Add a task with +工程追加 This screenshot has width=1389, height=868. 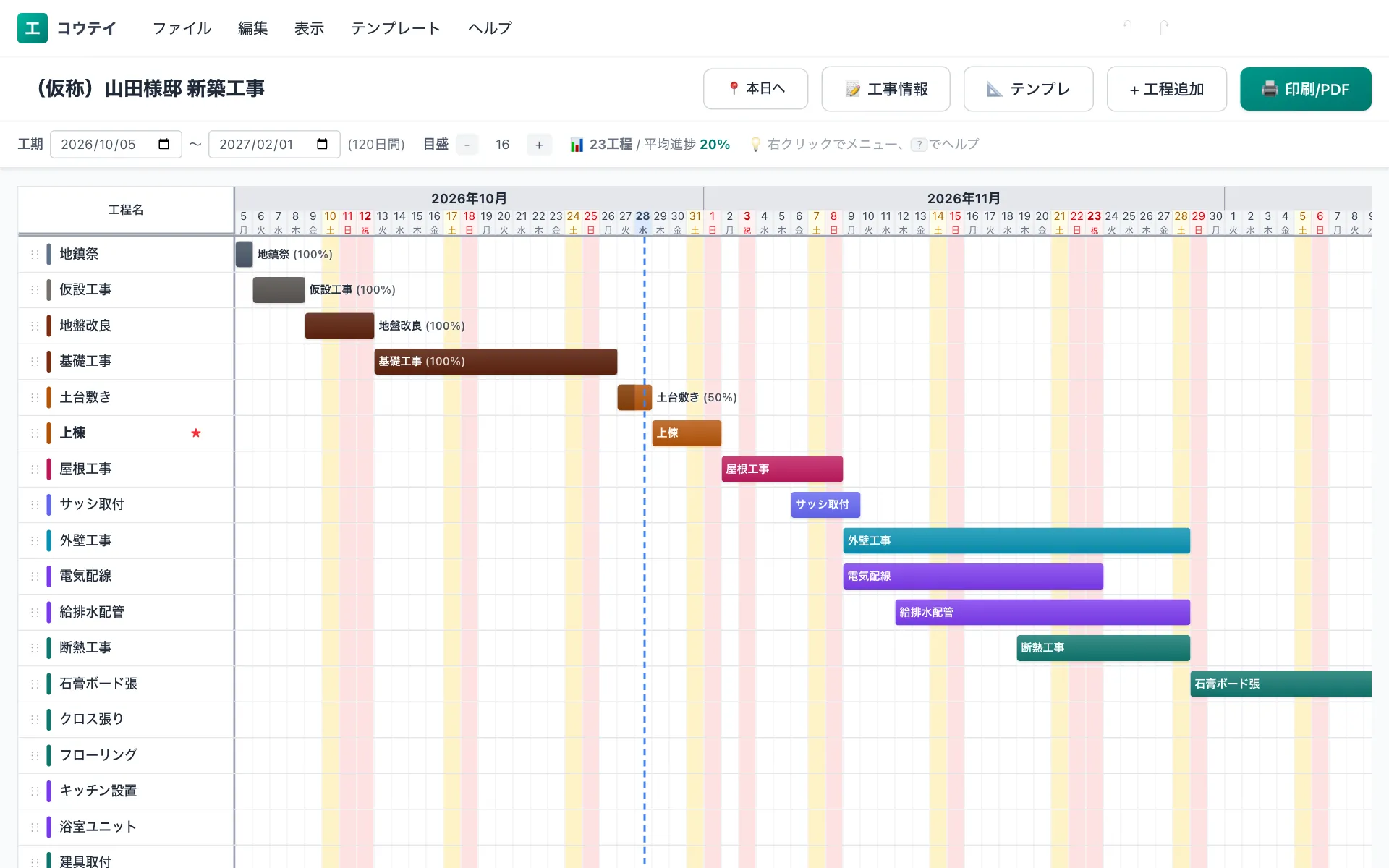(1166, 89)
